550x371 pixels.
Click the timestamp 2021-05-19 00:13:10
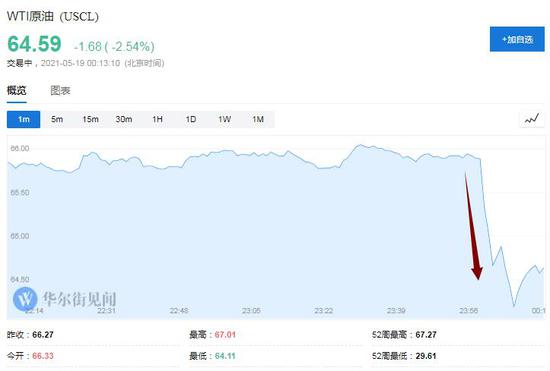[x=80, y=63]
